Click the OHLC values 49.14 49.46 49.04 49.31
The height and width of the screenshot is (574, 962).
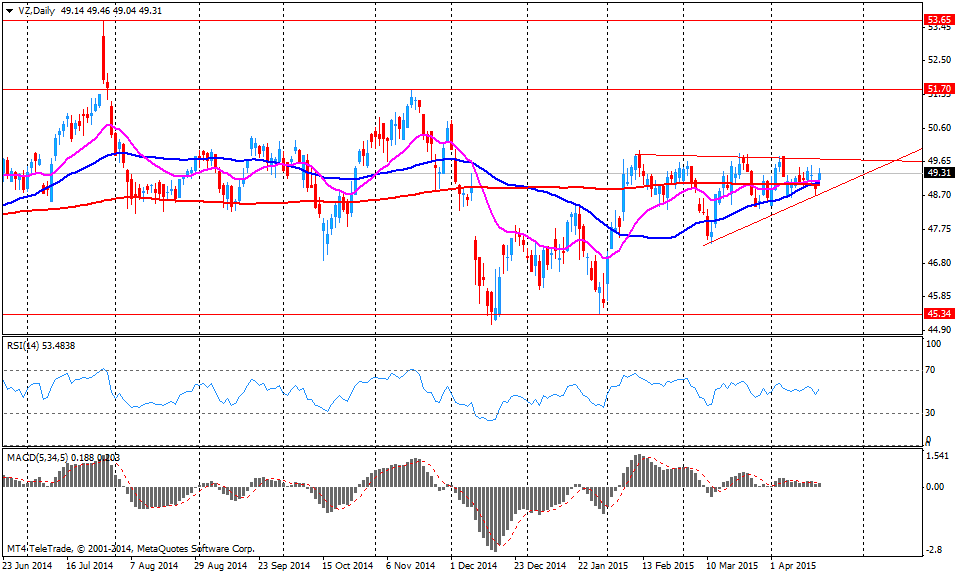pyautogui.click(x=111, y=10)
